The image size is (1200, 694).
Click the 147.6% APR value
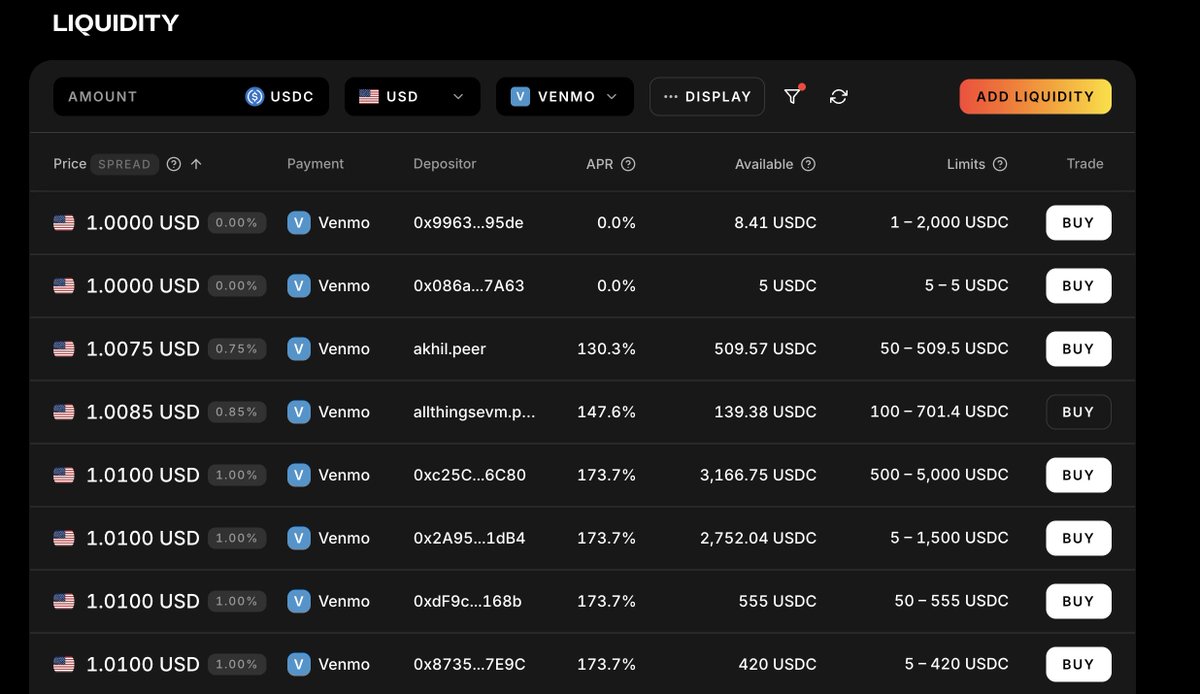click(606, 411)
